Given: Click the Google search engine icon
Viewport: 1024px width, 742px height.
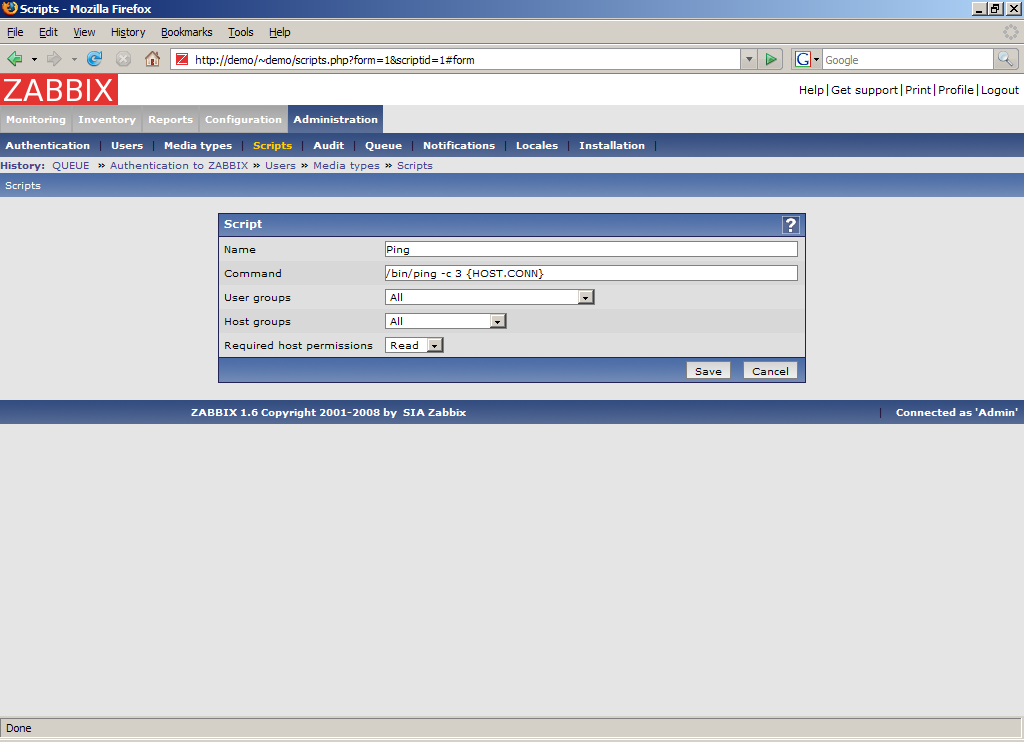Looking at the screenshot, I should 803,59.
